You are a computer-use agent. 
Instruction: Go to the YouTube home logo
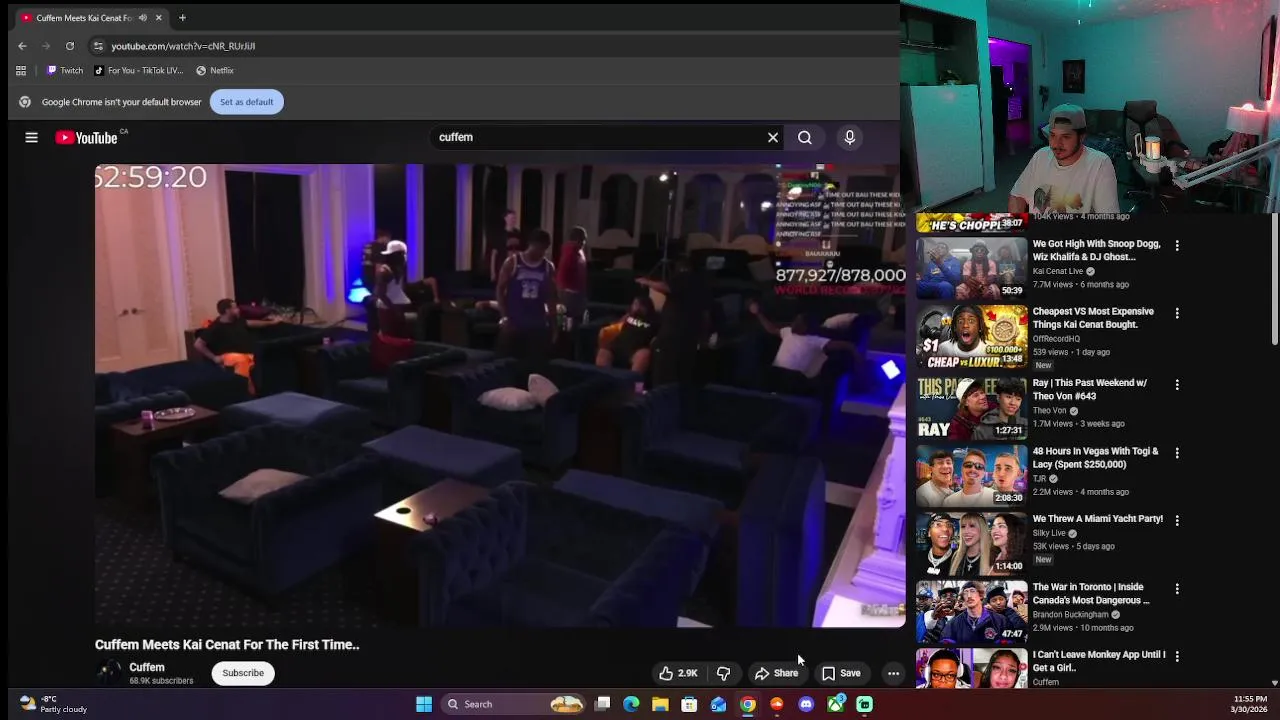(x=87, y=138)
